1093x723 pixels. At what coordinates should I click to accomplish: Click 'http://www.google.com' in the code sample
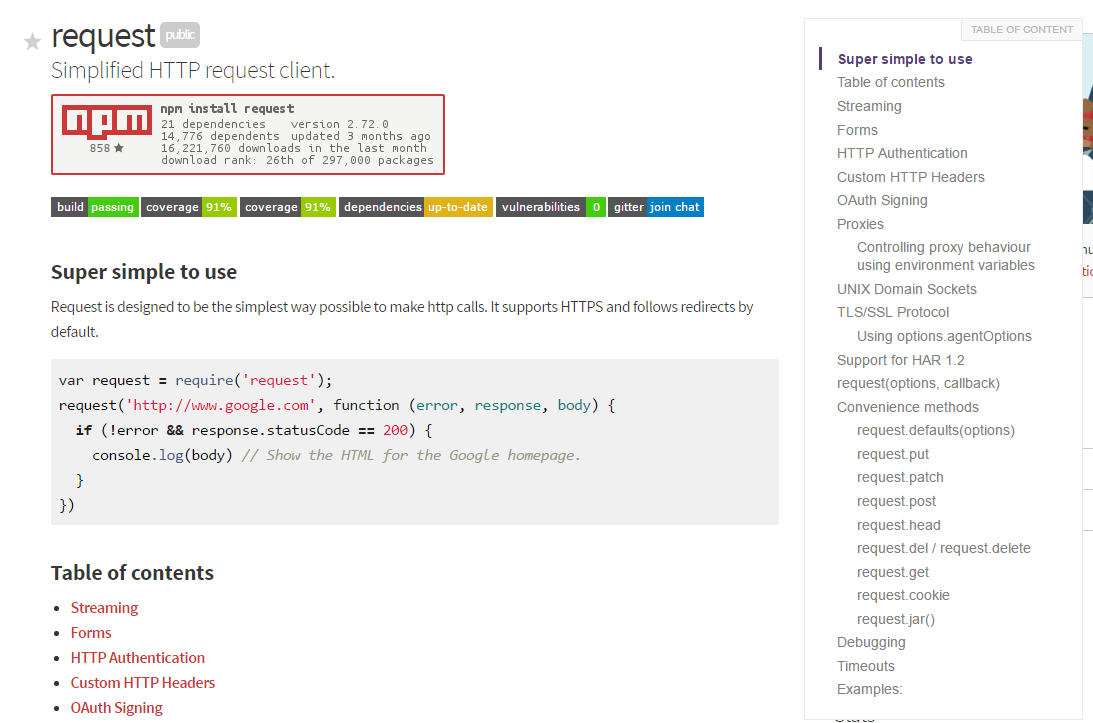[x=221, y=405]
